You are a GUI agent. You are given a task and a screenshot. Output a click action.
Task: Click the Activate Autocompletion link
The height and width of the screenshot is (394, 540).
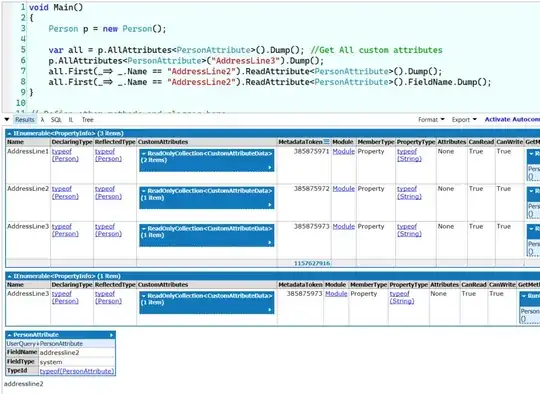tap(512, 120)
